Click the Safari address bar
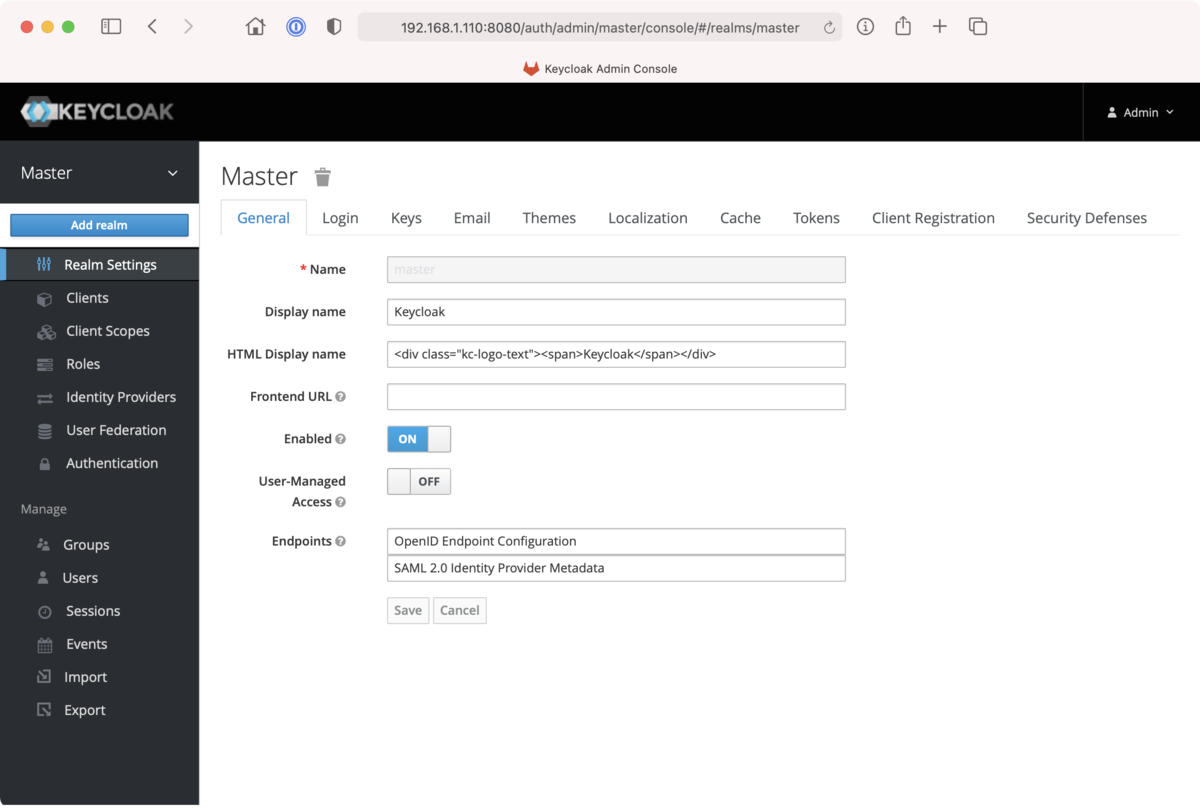The image size is (1200, 808). point(600,27)
